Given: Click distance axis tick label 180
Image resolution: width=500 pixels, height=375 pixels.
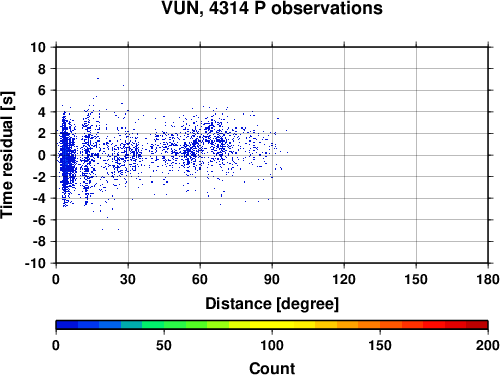Looking at the screenshot, I should [488, 279].
